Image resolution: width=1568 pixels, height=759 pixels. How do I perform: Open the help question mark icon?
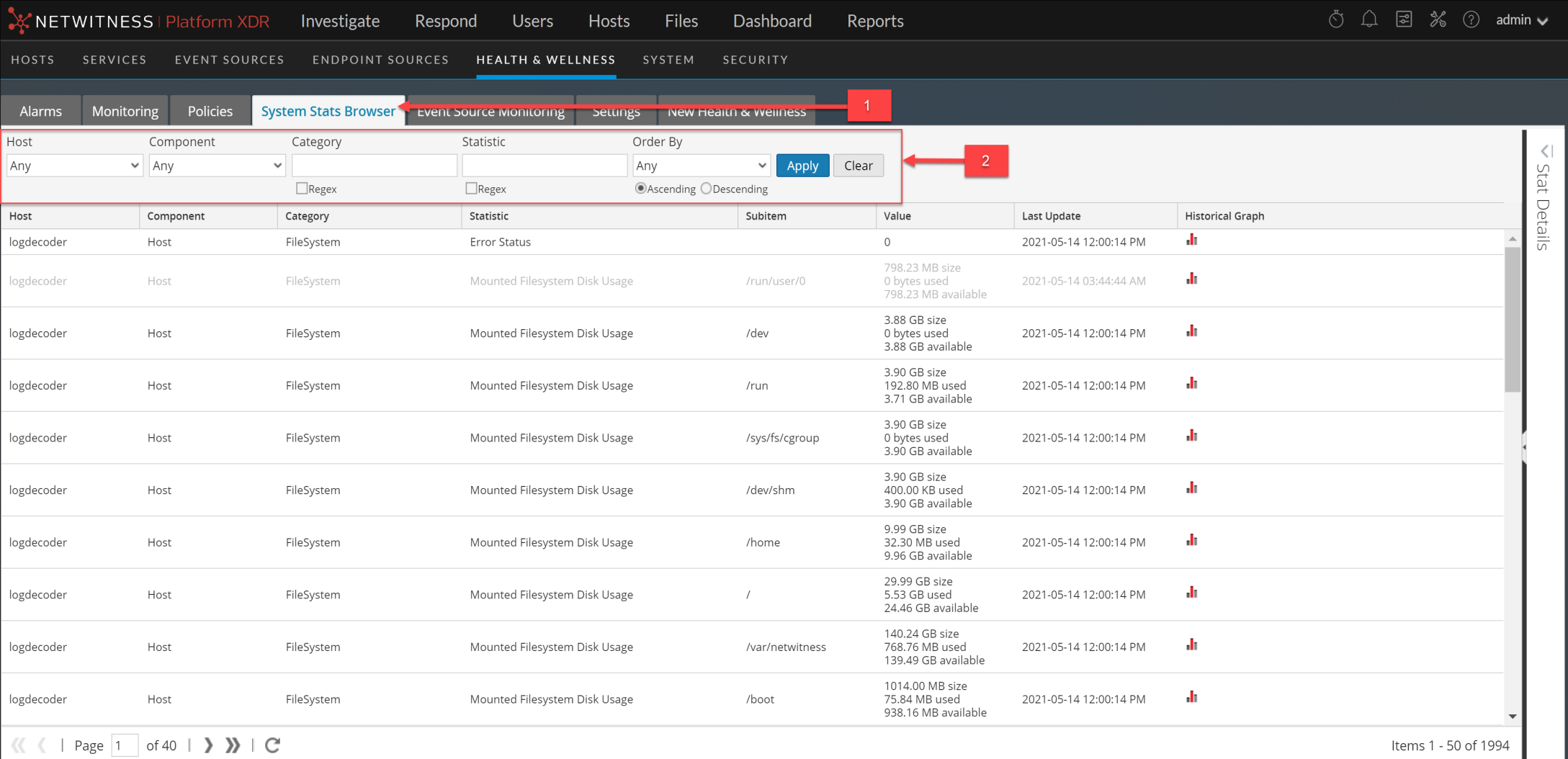[1471, 20]
